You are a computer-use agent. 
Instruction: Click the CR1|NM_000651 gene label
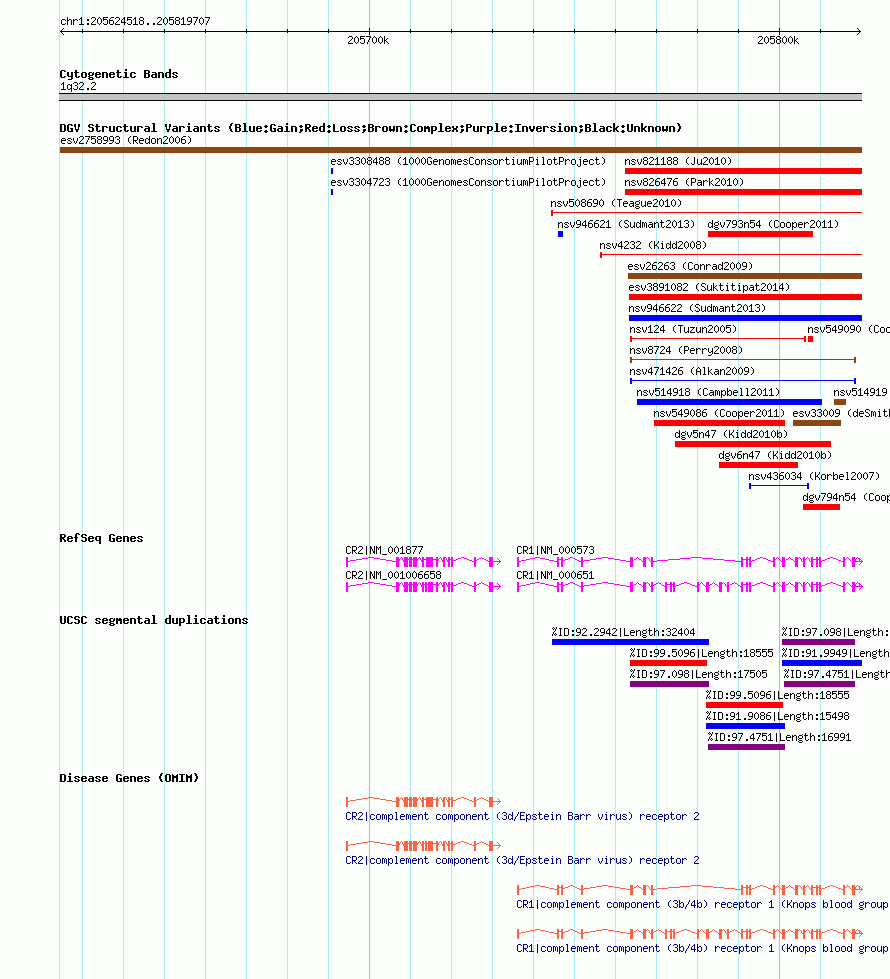555,575
